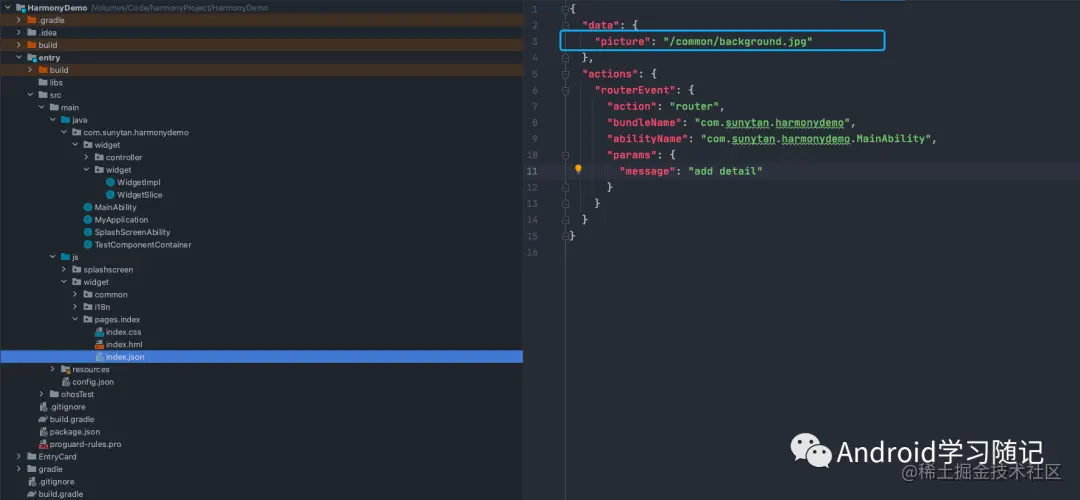Click the /Volumes/Code/harmonyProject/HarmonyDemo path text
The image size is (1080, 500).
point(180,8)
